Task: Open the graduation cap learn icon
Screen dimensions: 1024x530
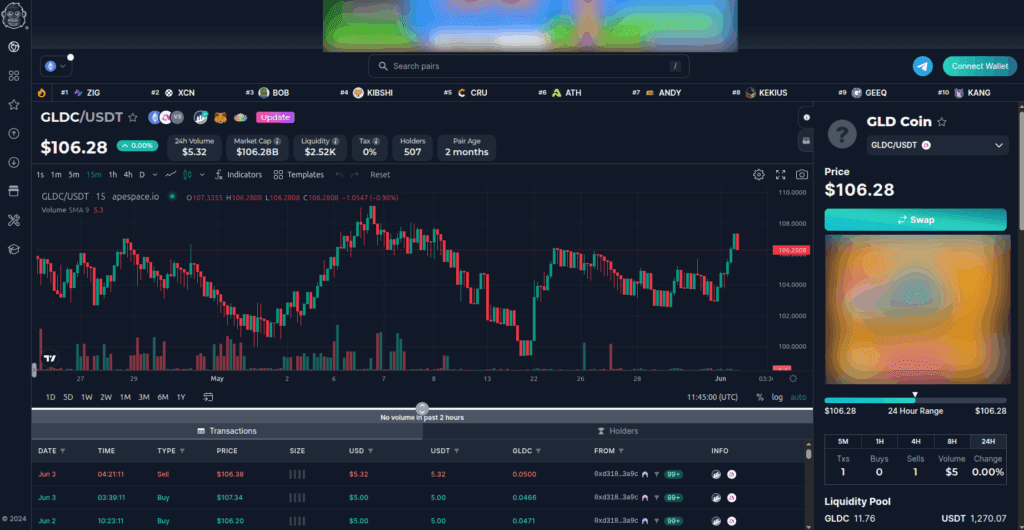Action: tap(14, 249)
